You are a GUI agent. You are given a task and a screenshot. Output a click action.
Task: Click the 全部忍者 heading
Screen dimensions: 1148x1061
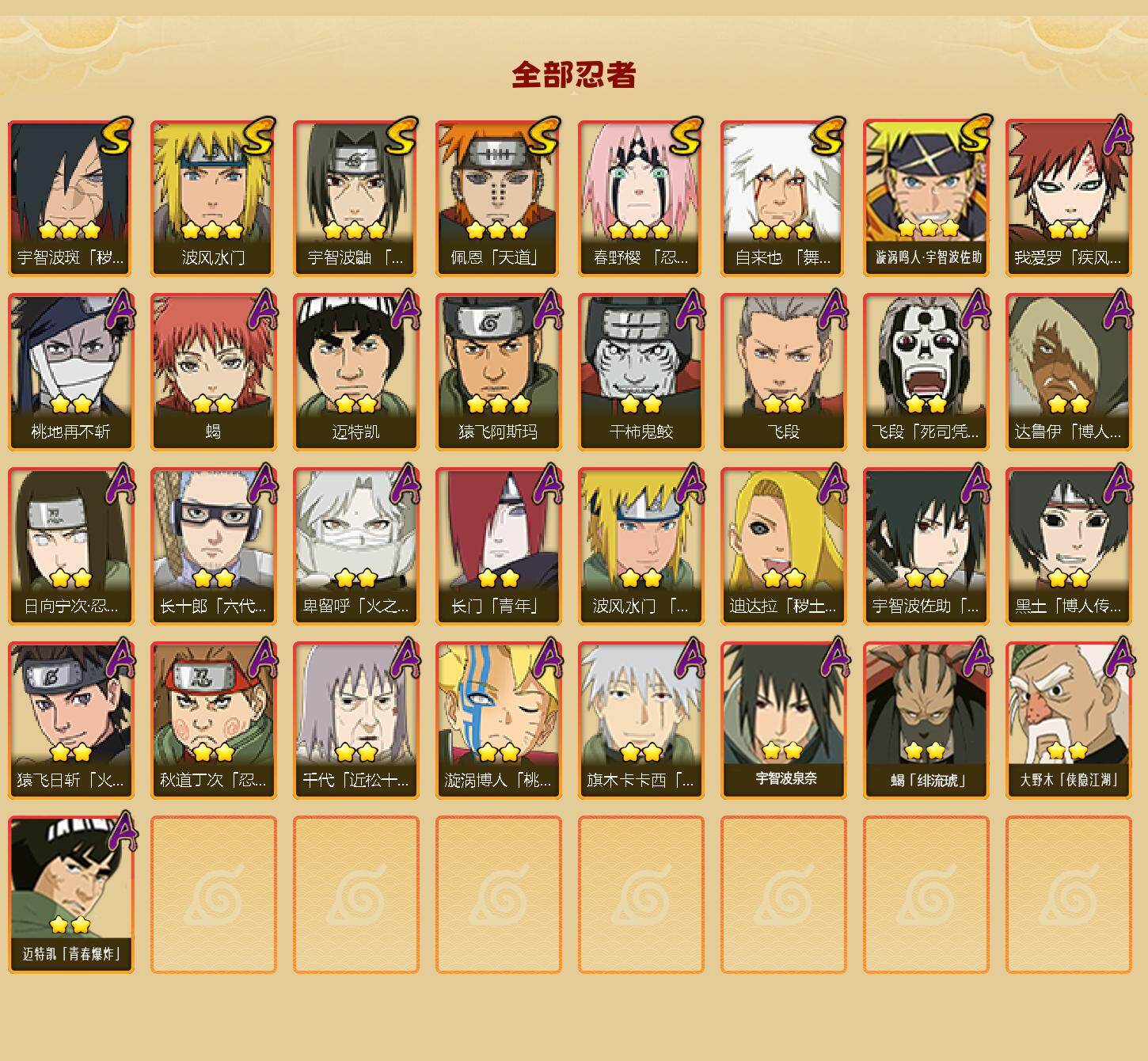[x=574, y=75]
